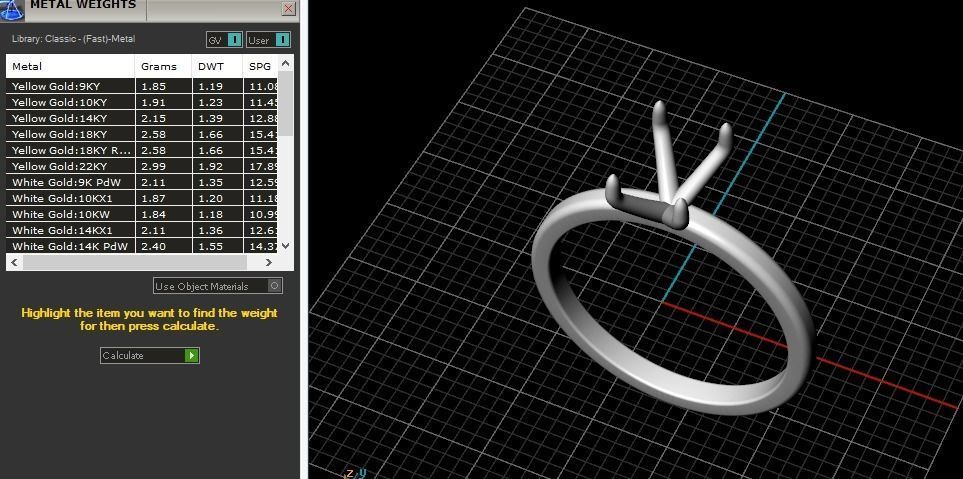Click the vertical scrollbar thumb in table
This screenshot has width=963, height=479.
tap(286, 103)
